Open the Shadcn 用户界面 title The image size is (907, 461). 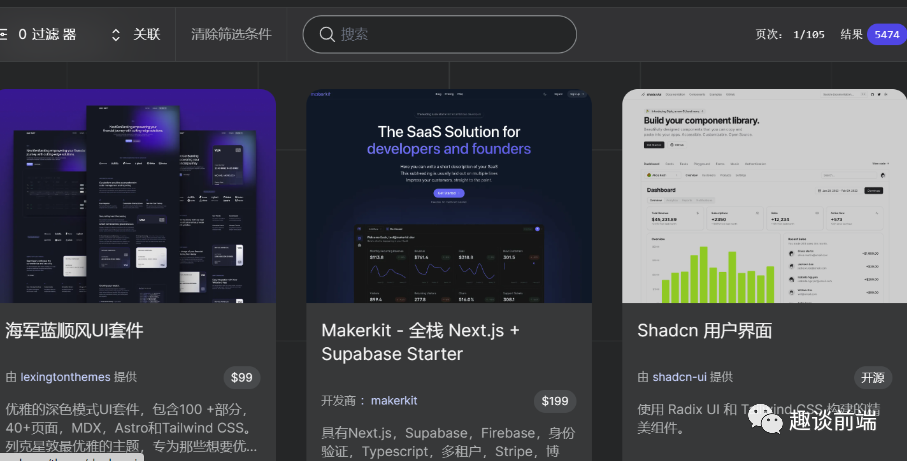coord(705,331)
